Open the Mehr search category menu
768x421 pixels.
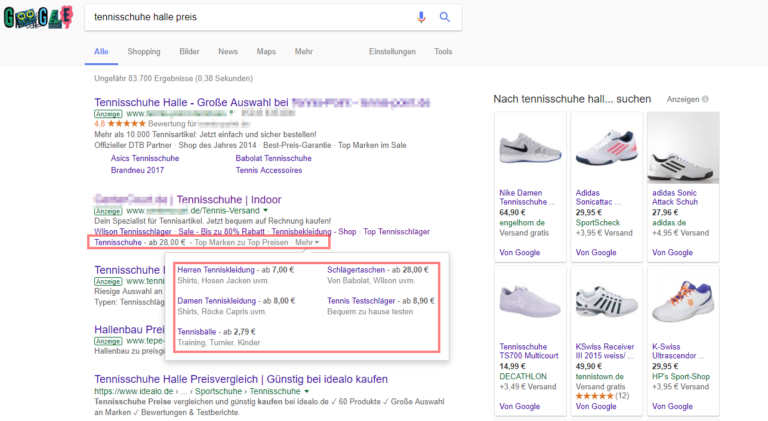303,52
